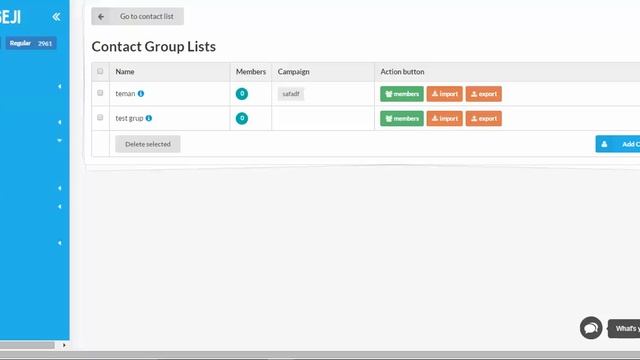
Task: Open the chat bubble support icon
Action: pyautogui.click(x=591, y=328)
